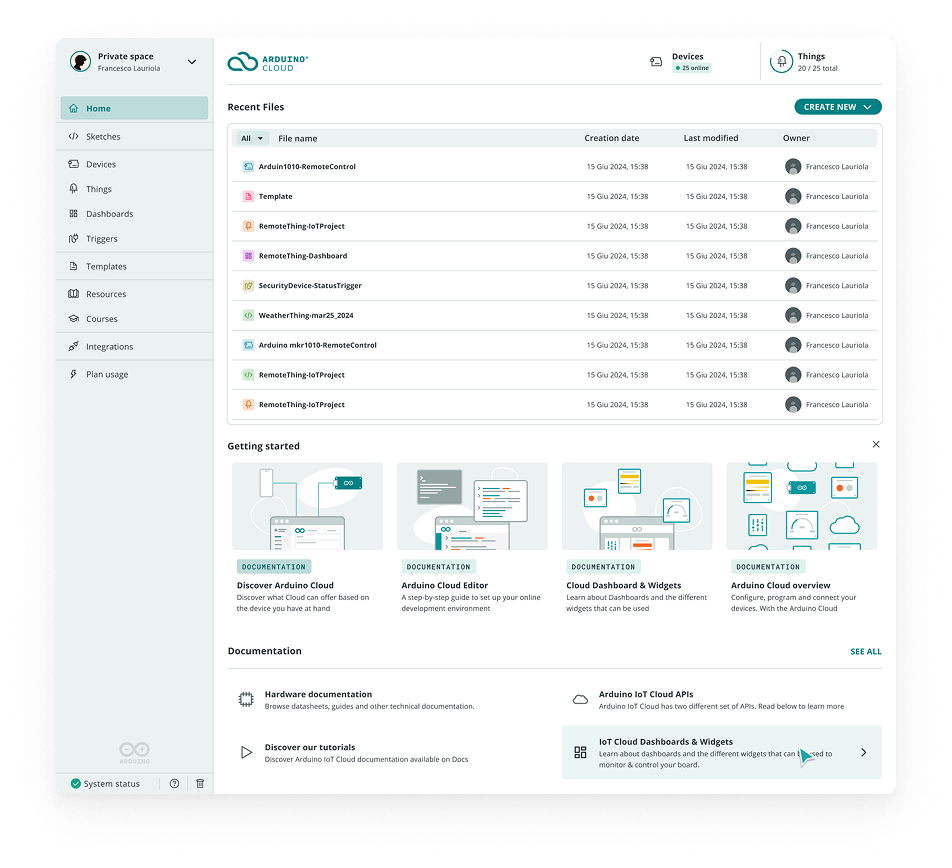This screenshot has width=952, height=868.
Task: Expand the Private space switcher chevron
Action: [192, 62]
